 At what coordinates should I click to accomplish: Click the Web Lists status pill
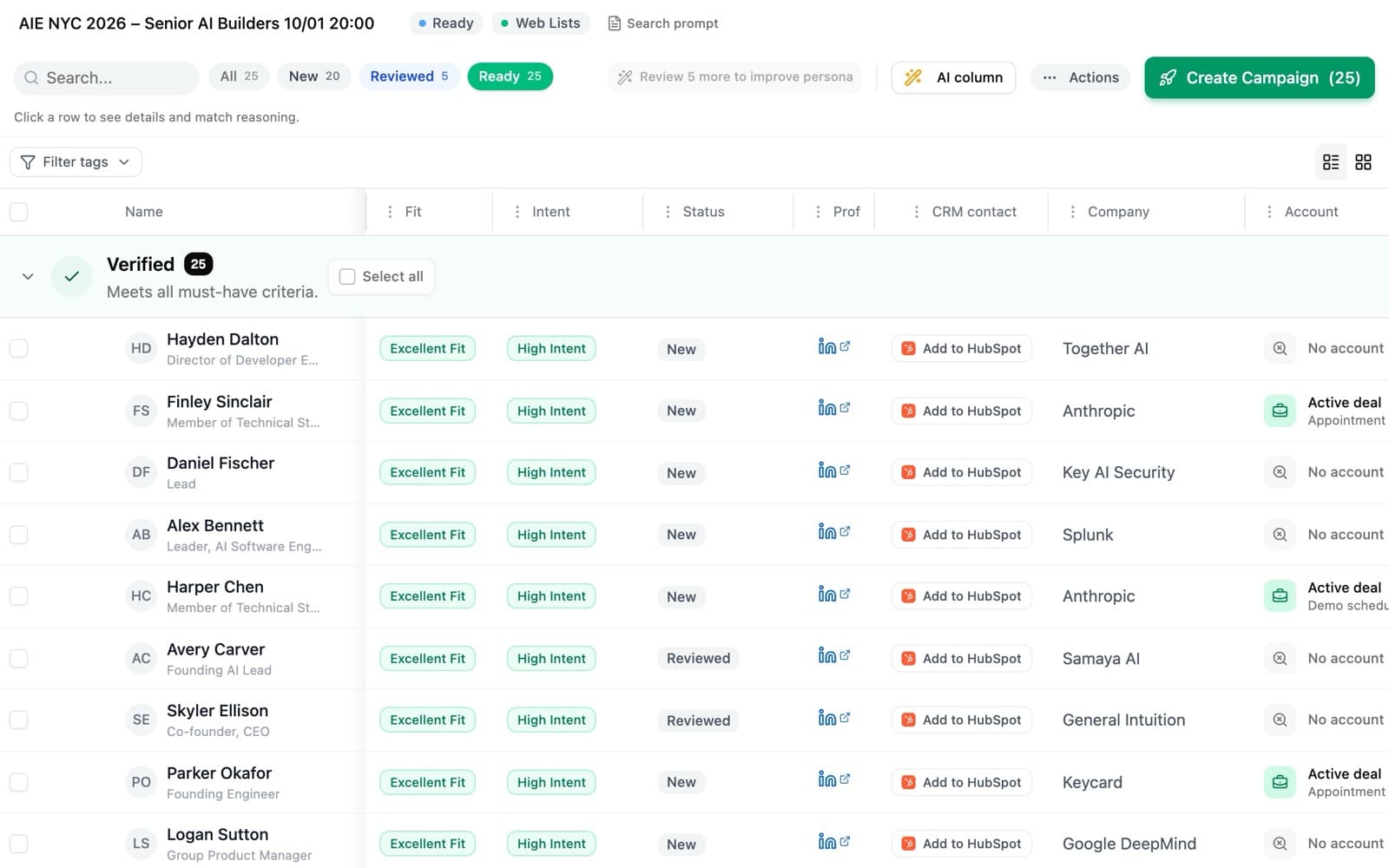click(540, 23)
